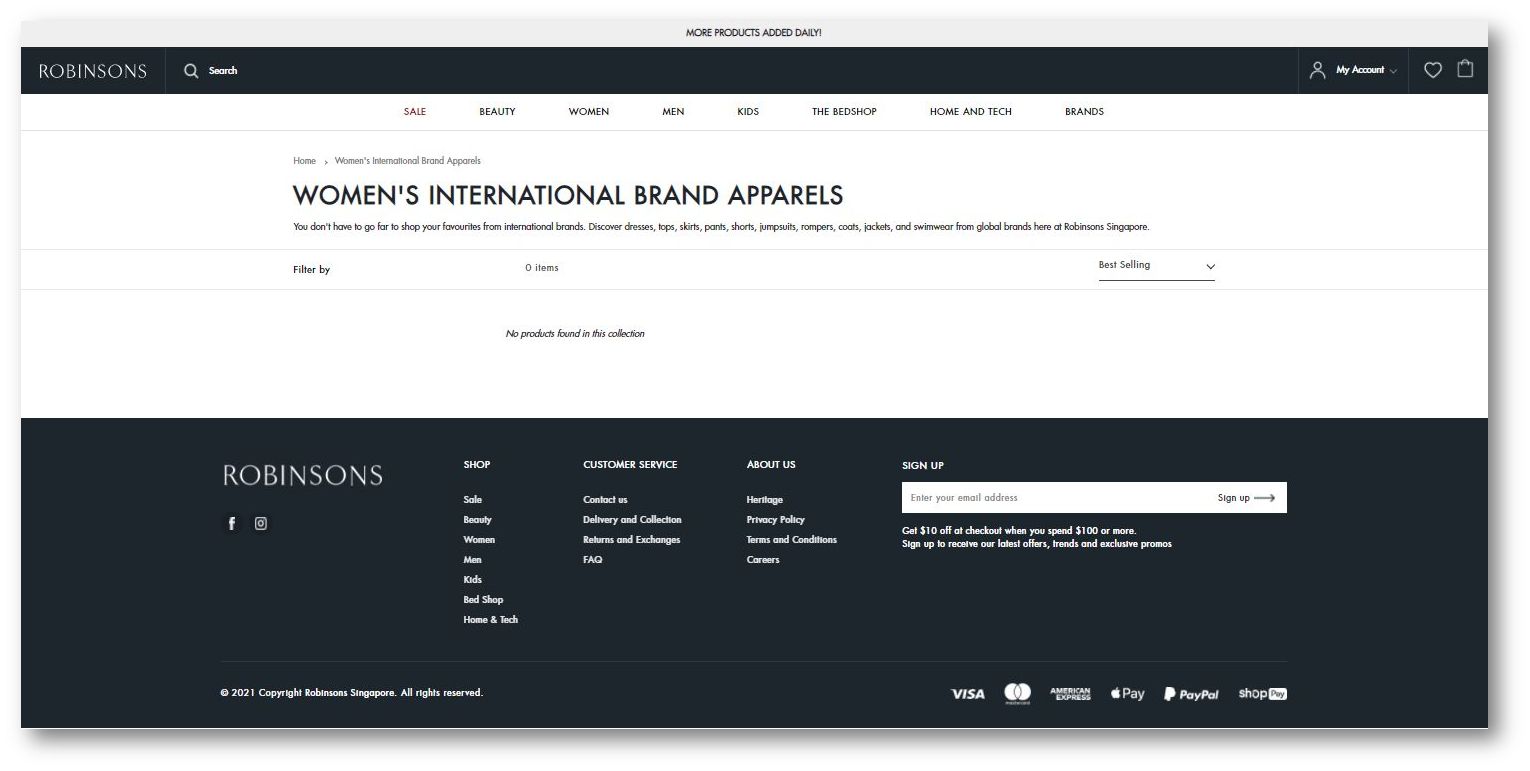Screen dimensions: 1530x771
Task: Open the Facebook icon in footer
Action: tap(232, 523)
